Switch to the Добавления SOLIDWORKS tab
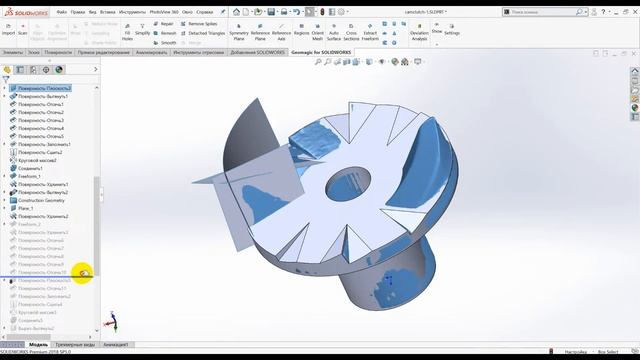The image size is (640, 360). click(x=258, y=52)
